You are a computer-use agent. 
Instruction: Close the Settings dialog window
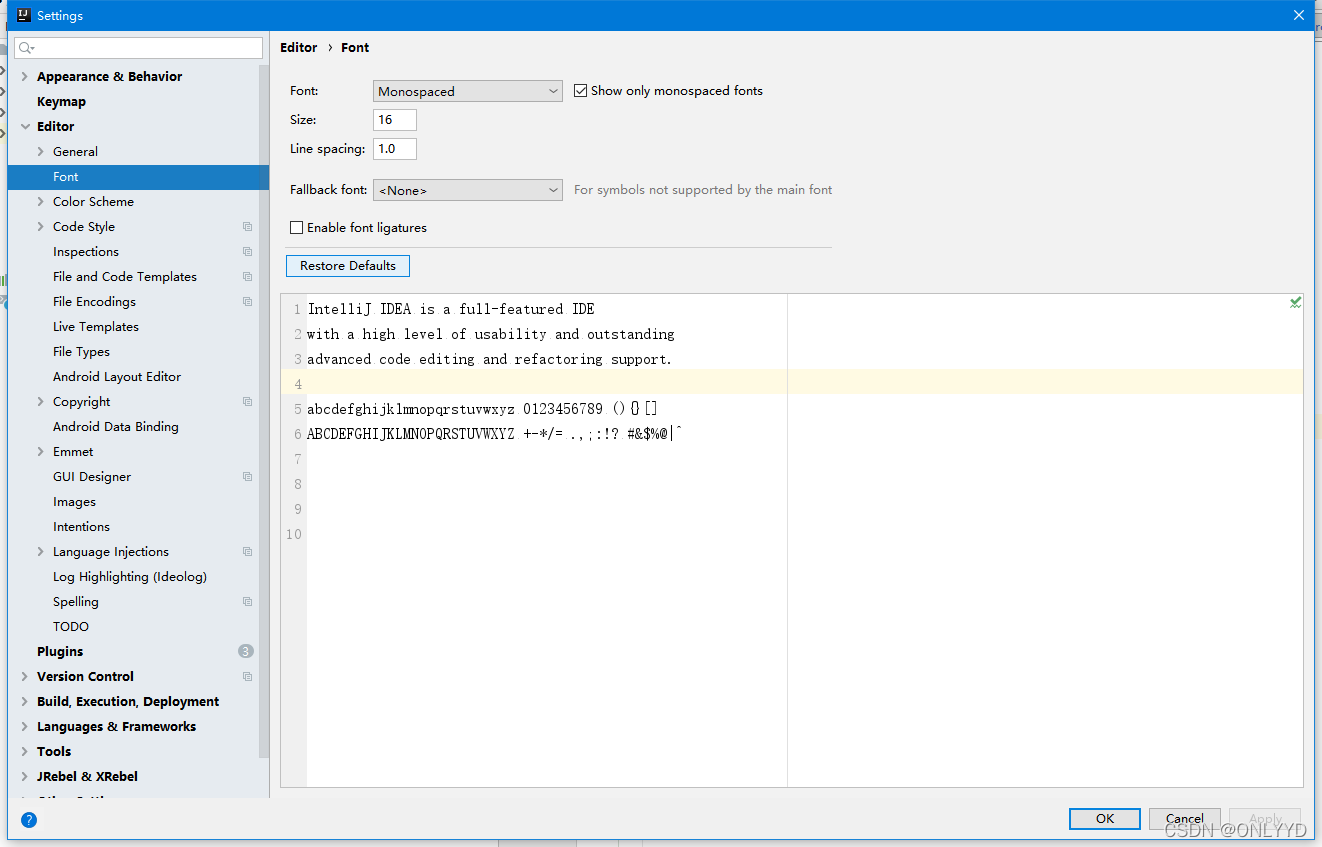point(1299,15)
